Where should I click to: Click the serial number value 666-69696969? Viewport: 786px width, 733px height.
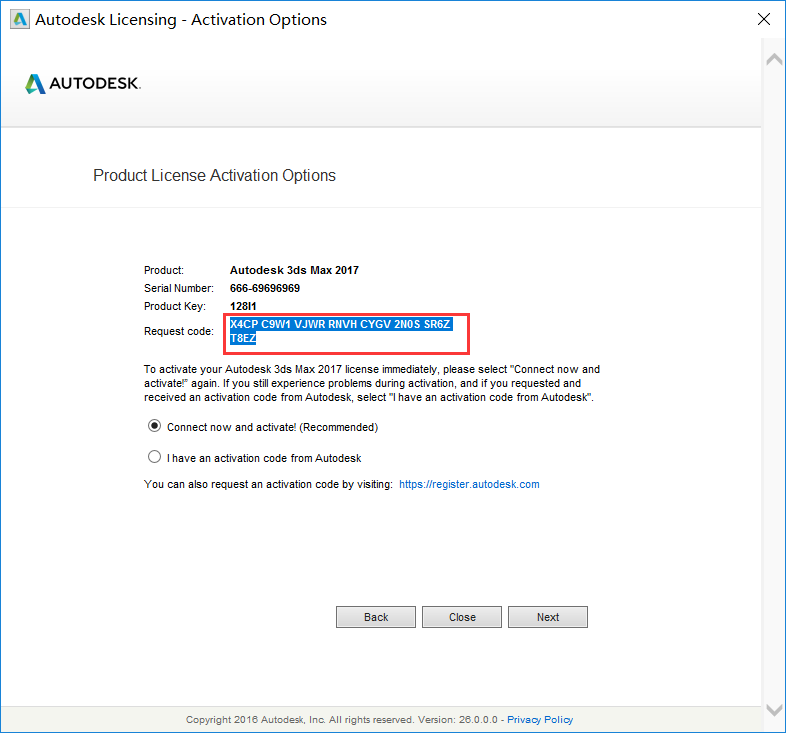pos(265,288)
